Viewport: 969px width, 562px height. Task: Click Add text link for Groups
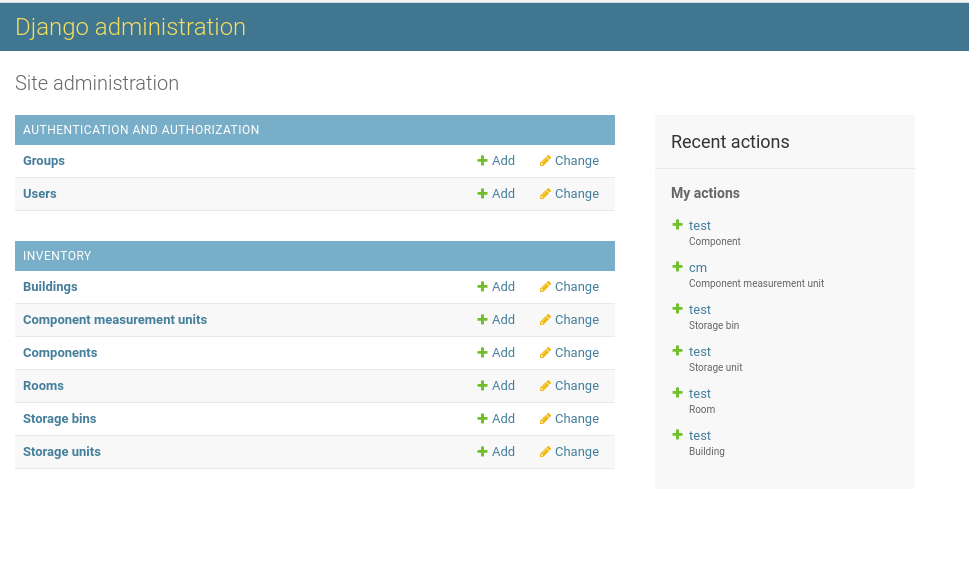tap(503, 161)
